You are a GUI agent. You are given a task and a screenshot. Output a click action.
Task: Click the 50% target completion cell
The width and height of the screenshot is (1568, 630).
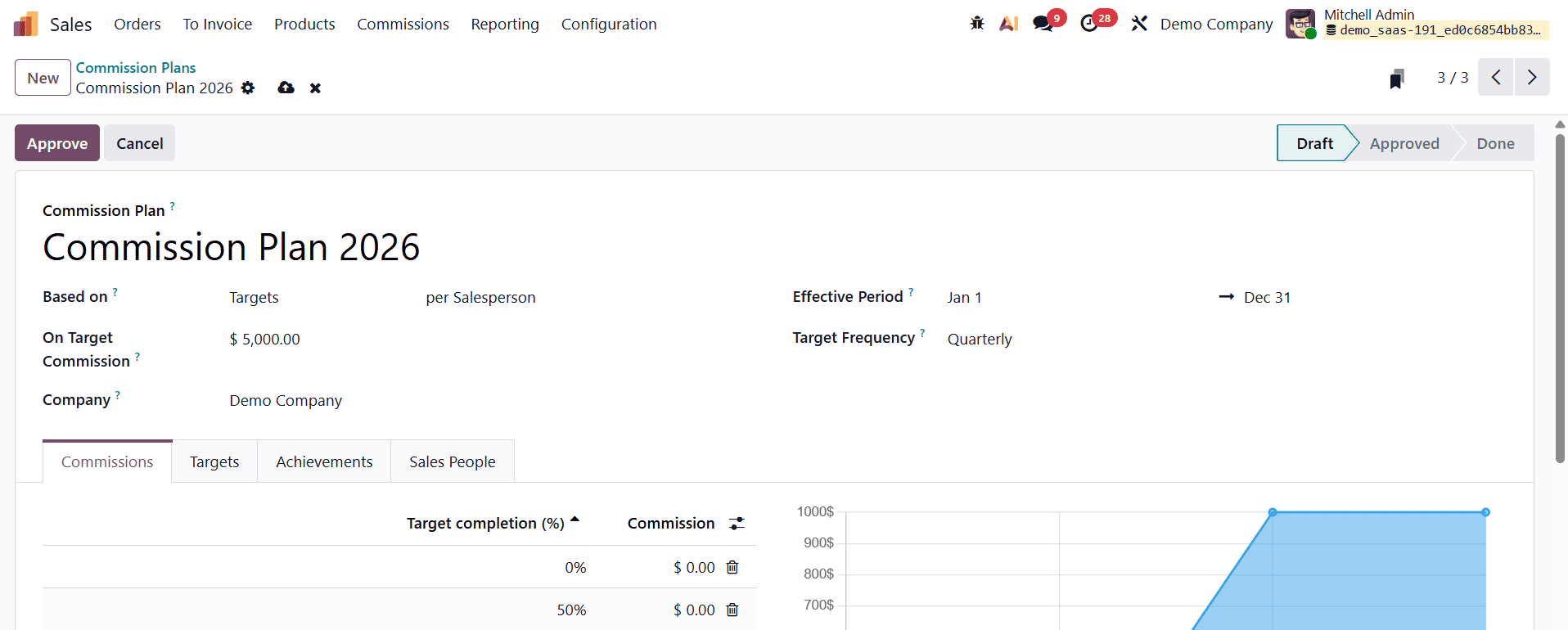coord(571,610)
